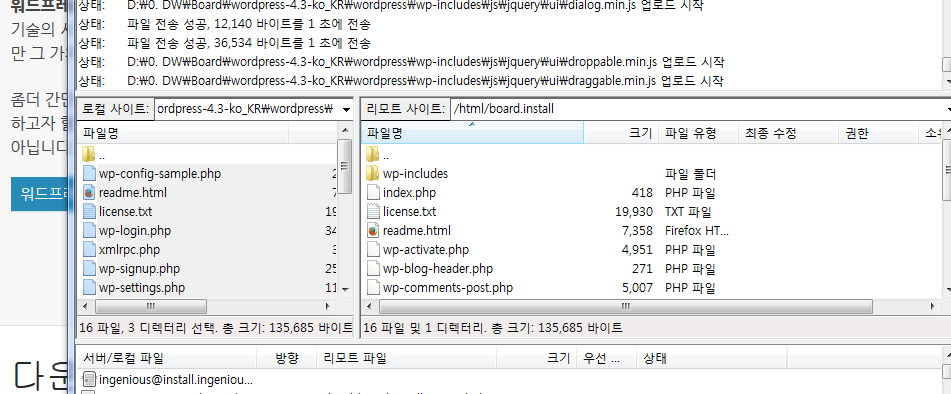This screenshot has height=394, width=951.
Task: Click server icon for ingenious@install queue entry
Action: click(89, 379)
